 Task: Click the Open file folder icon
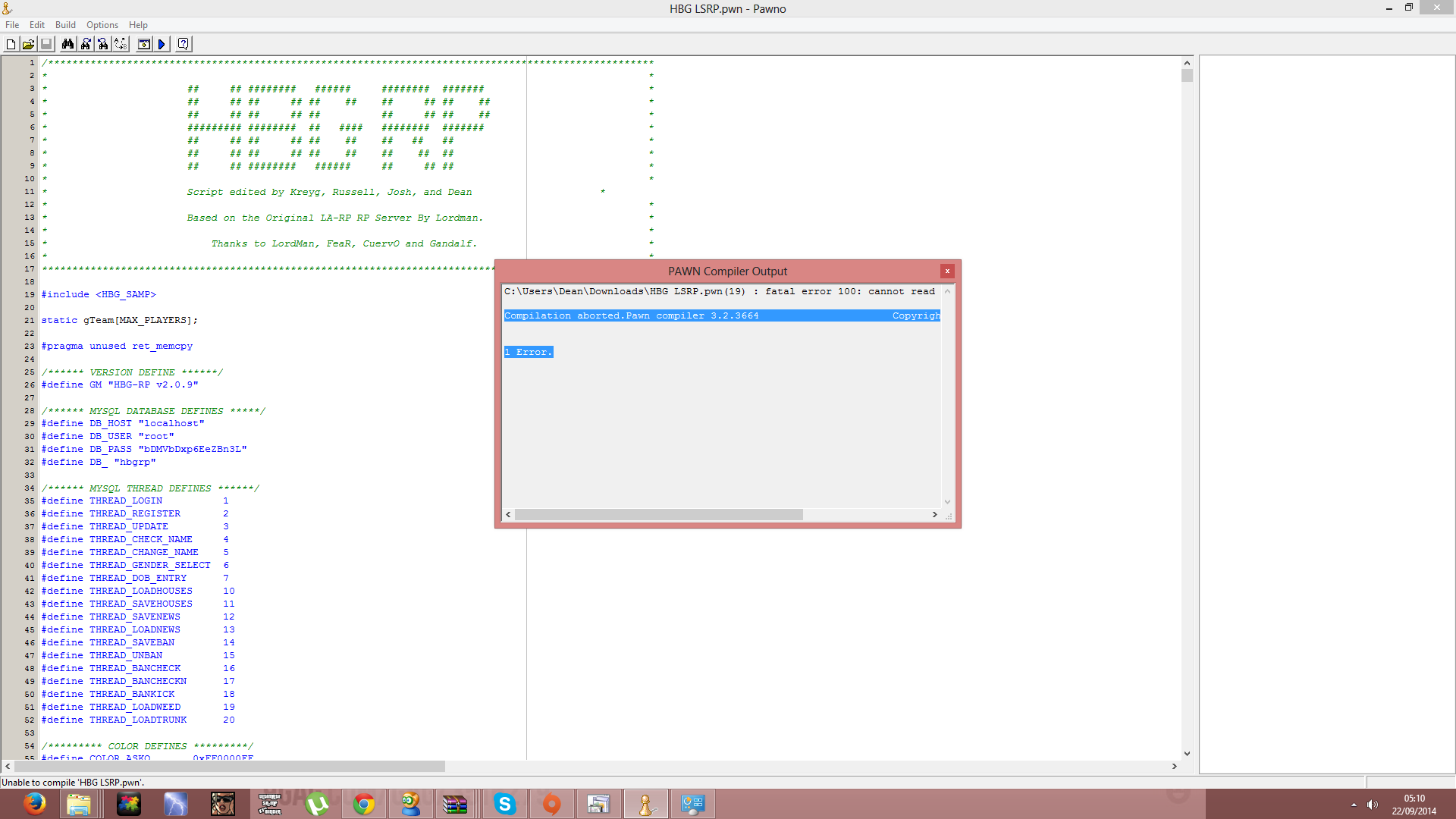(x=28, y=44)
